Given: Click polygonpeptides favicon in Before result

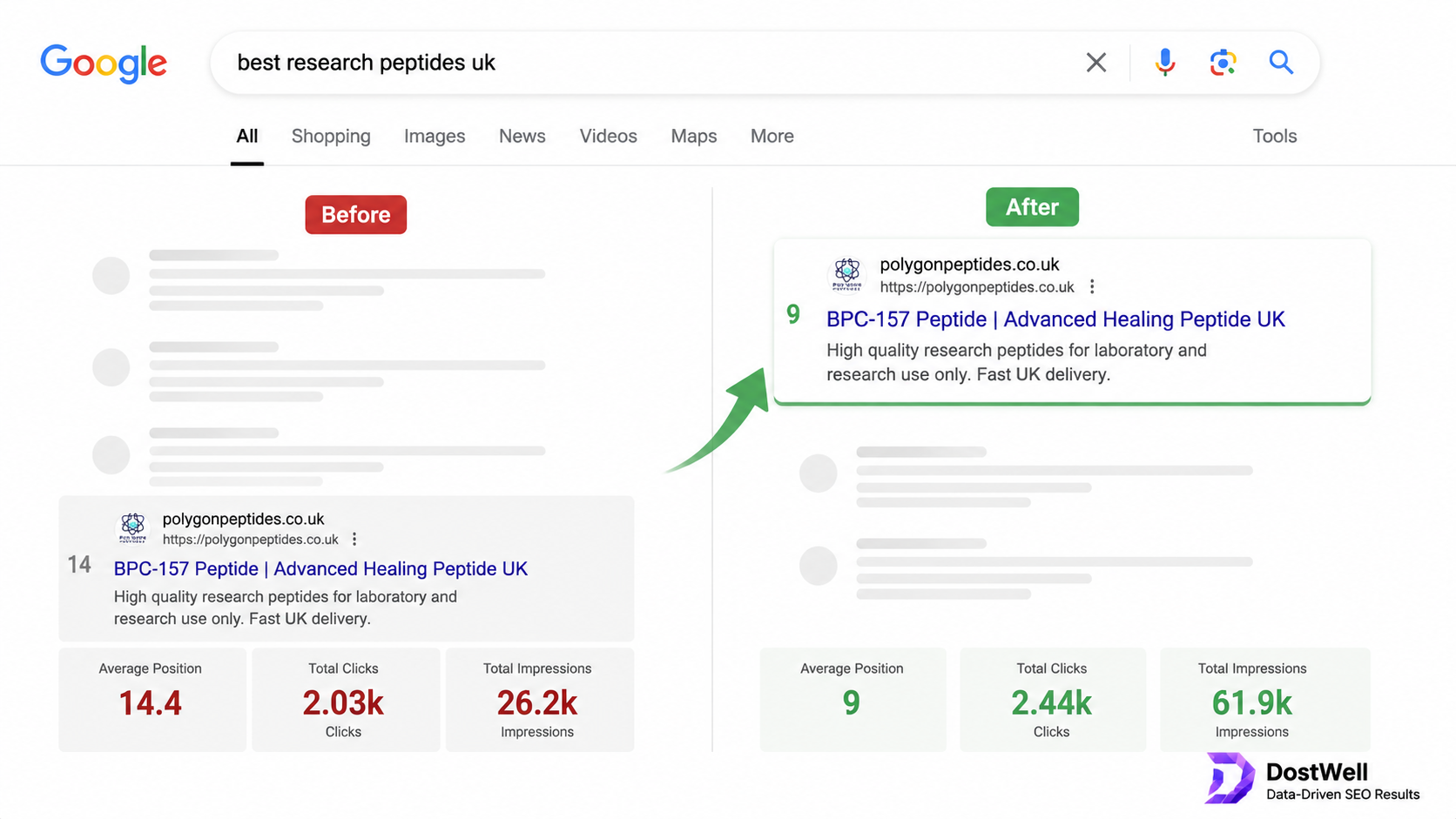Looking at the screenshot, I should 133,527.
